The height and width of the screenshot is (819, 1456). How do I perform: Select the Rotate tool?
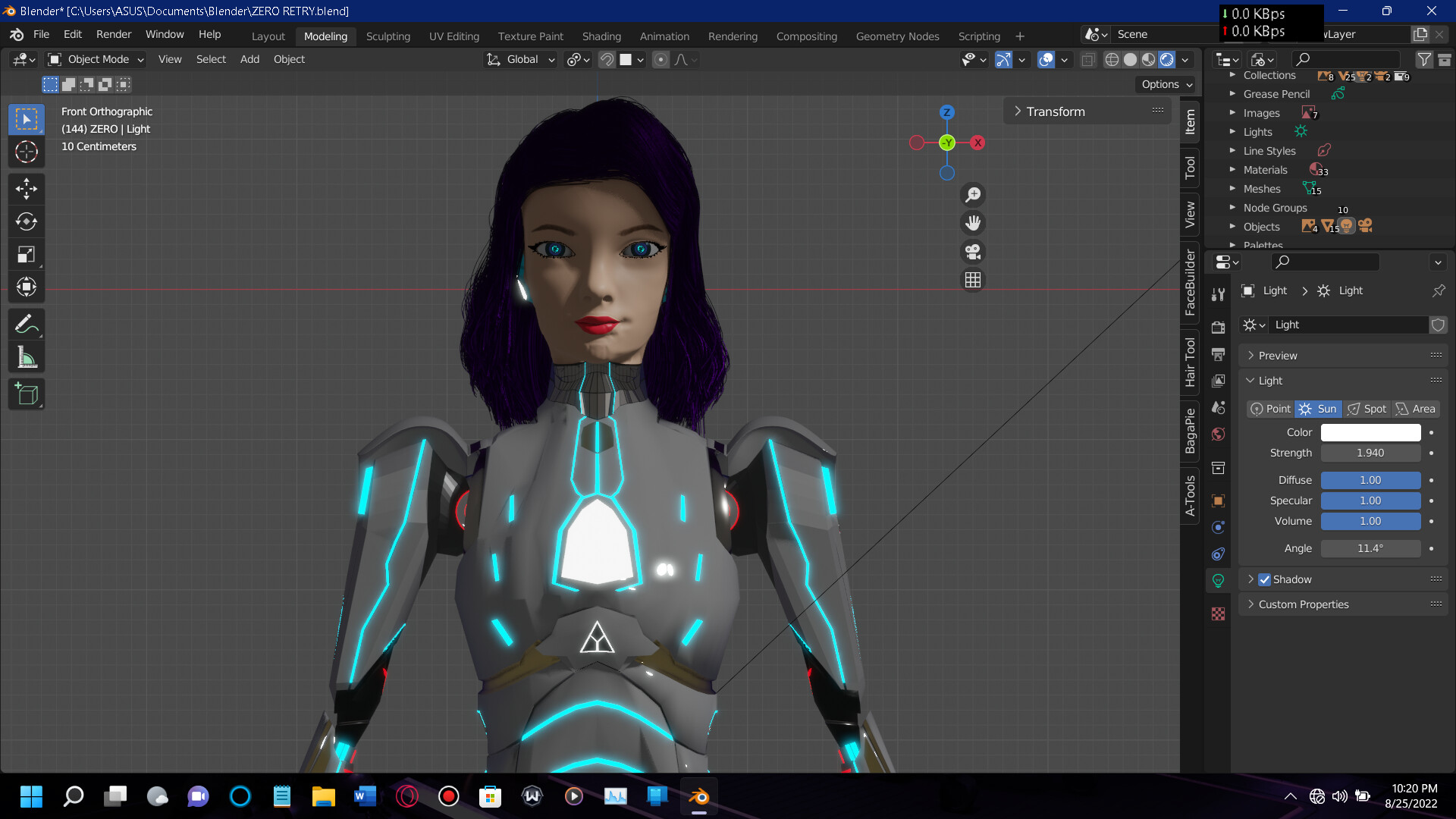[27, 221]
